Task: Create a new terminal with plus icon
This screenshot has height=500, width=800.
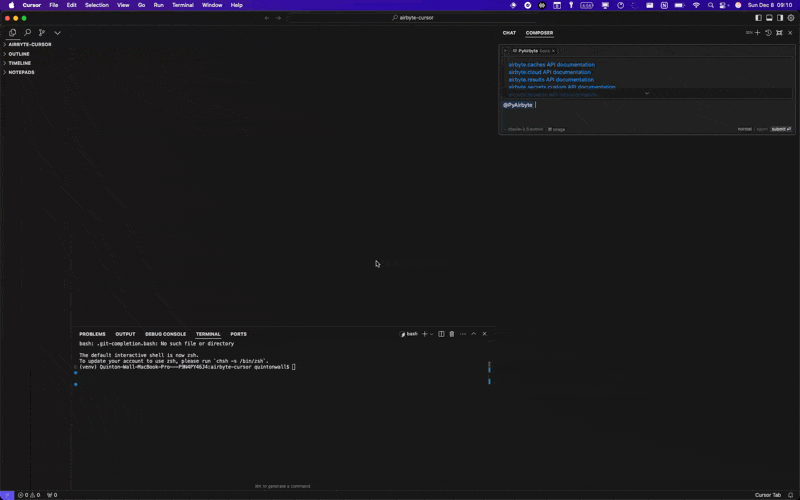Action: point(424,334)
